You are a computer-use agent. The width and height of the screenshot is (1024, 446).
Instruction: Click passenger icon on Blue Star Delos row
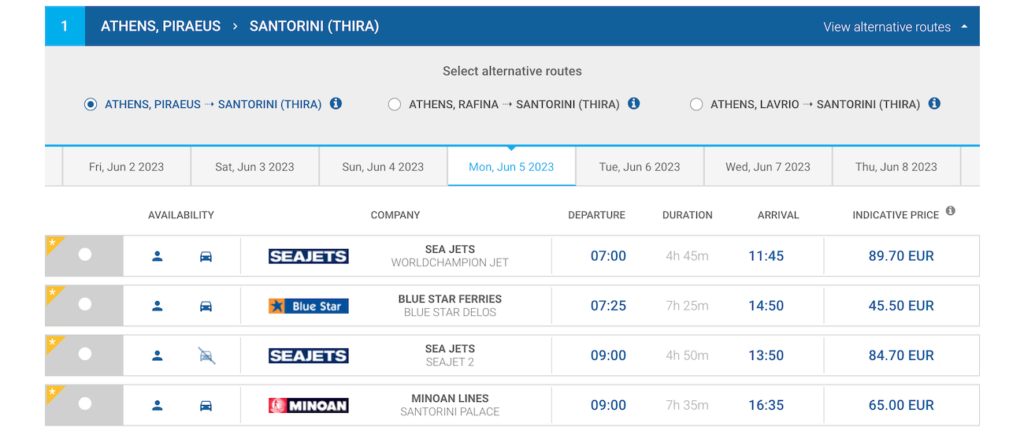[x=157, y=306]
